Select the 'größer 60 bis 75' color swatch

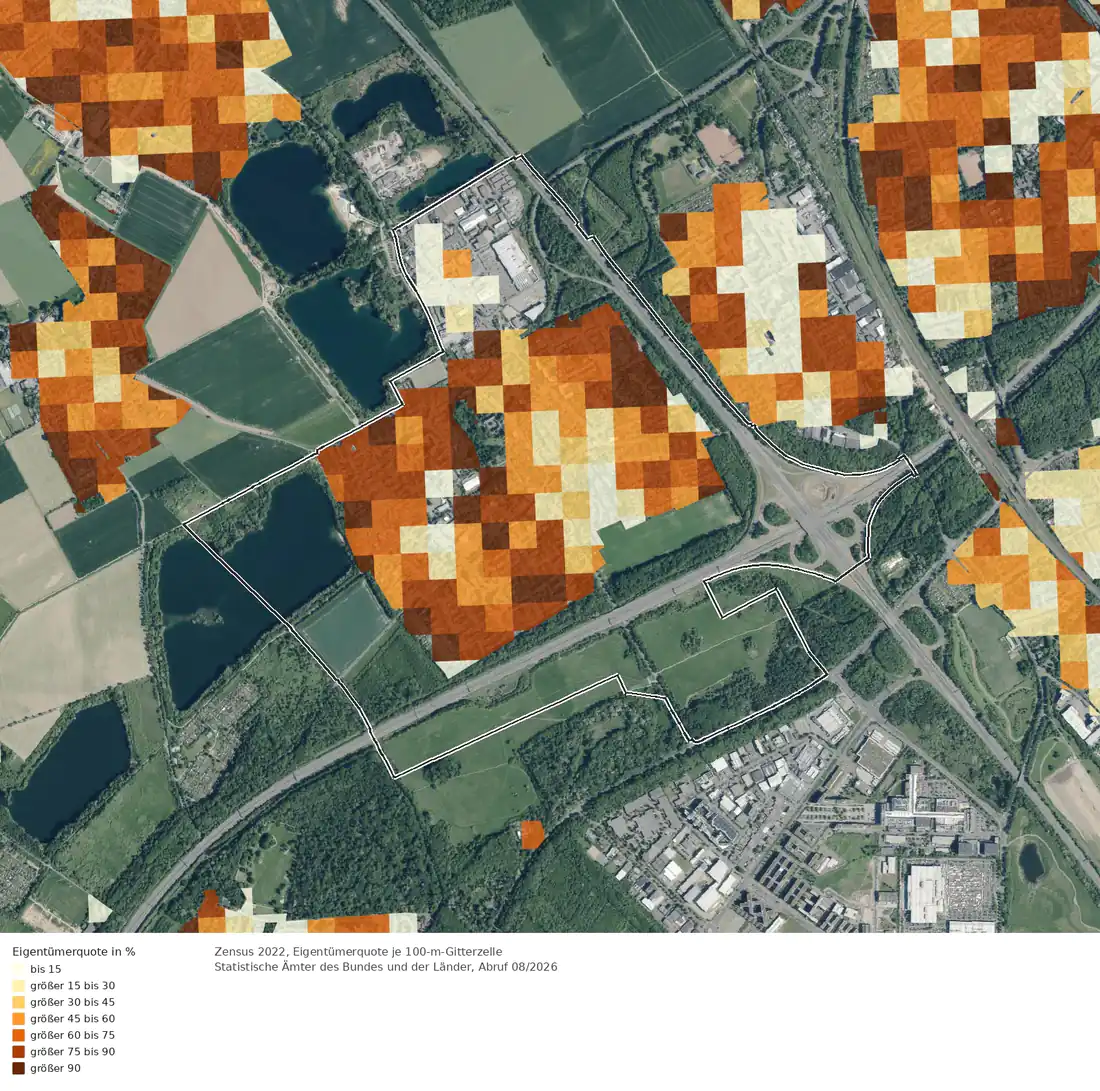click(18, 1035)
